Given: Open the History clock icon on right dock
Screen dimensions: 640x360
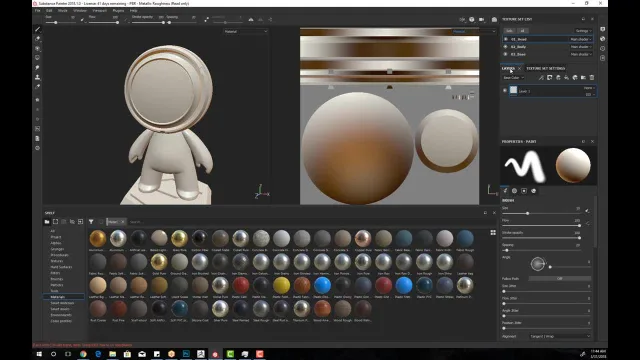Looking at the screenshot, I should (x=602, y=49).
